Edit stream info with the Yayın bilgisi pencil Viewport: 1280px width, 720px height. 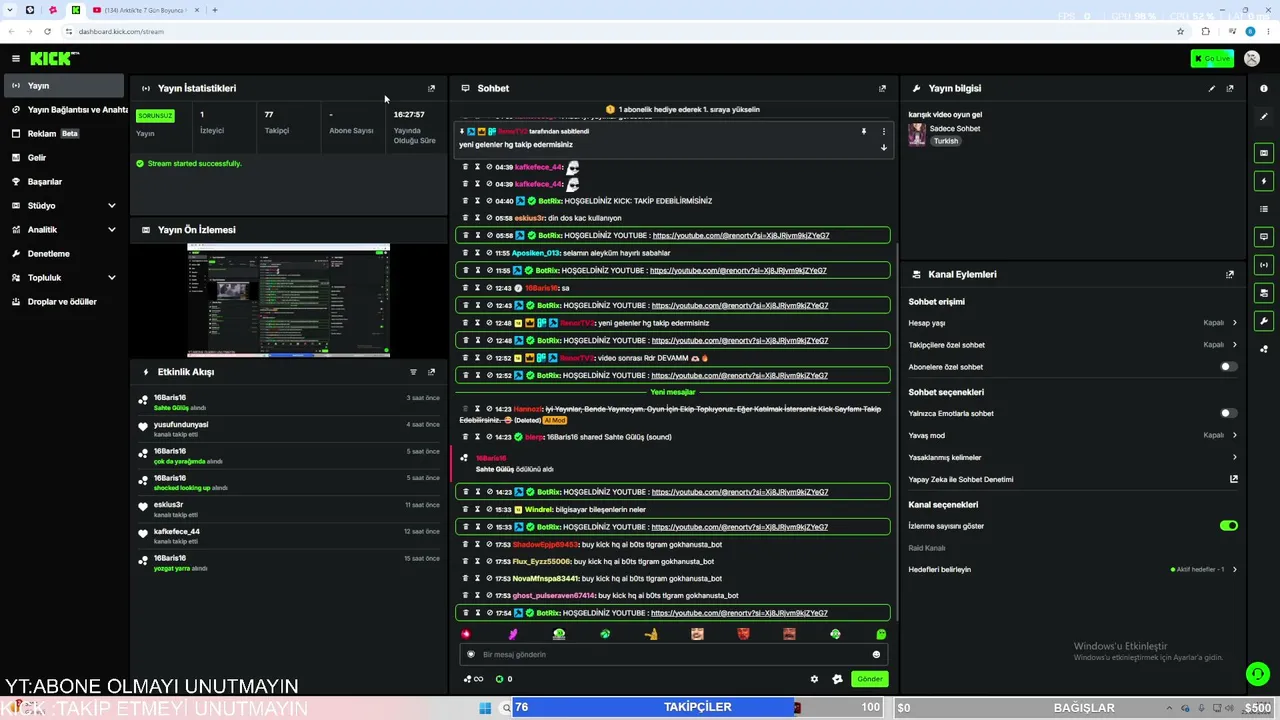click(1212, 88)
